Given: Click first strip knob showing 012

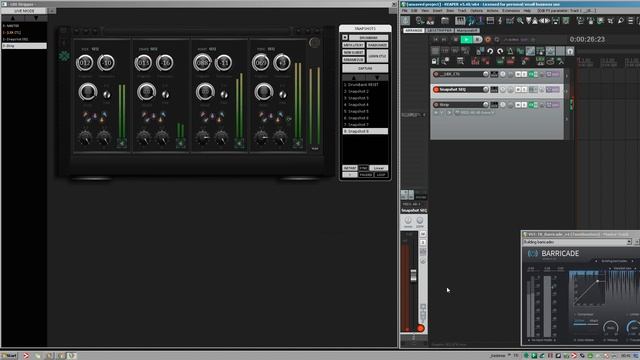Looking at the screenshot, I should pyautogui.click(x=84, y=63).
